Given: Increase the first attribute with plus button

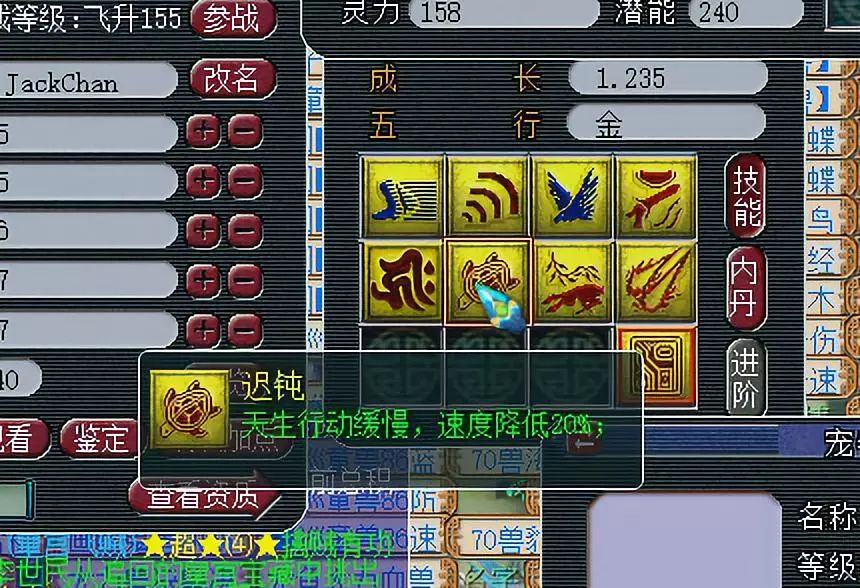Looking at the screenshot, I should (x=203, y=132).
